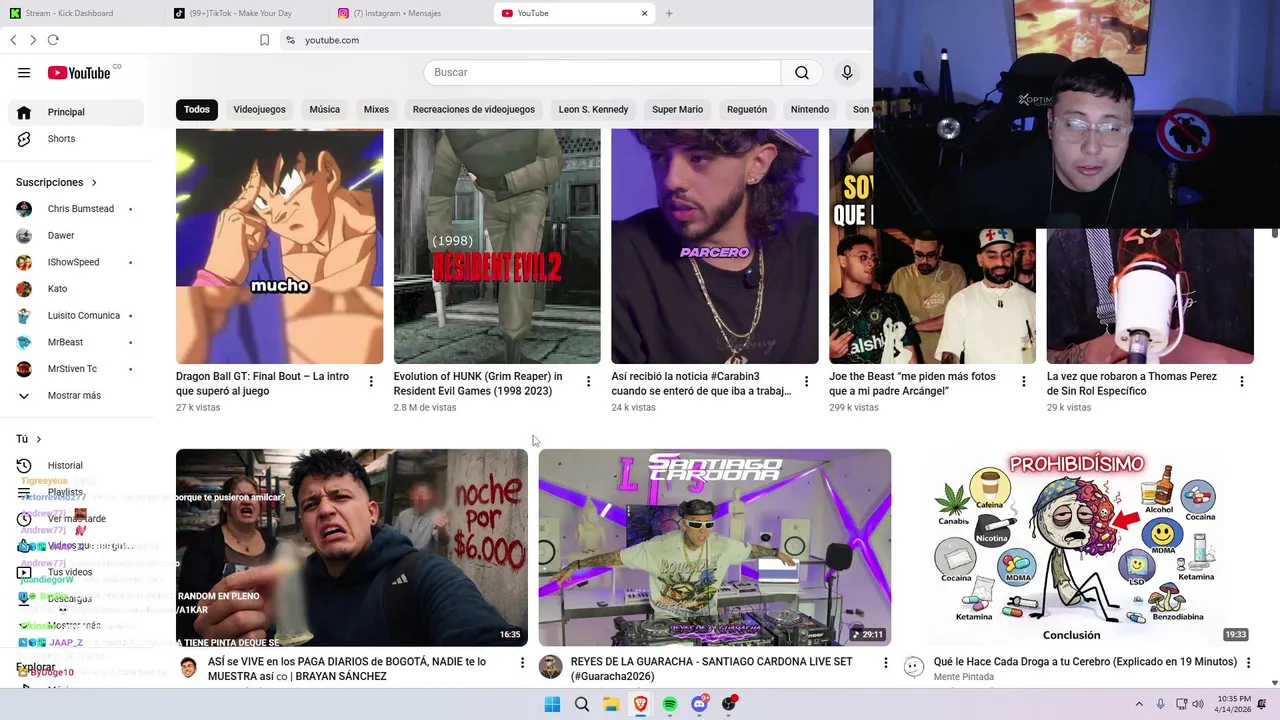The width and height of the screenshot is (1280, 720).
Task: Select the Videojuegos filter chip
Action: pos(259,109)
